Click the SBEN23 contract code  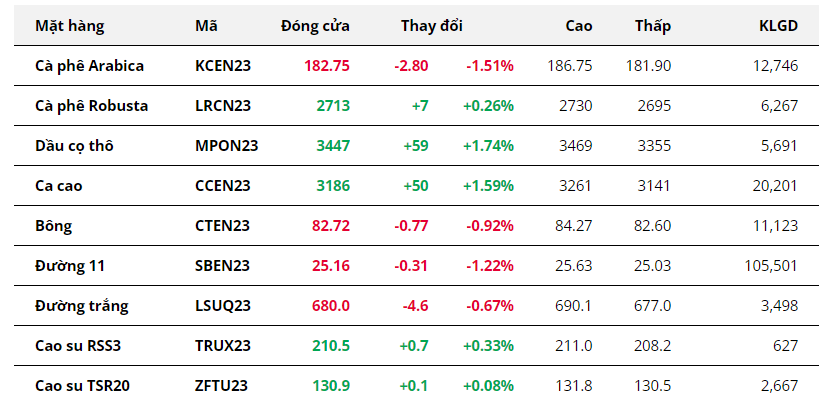(x=222, y=266)
